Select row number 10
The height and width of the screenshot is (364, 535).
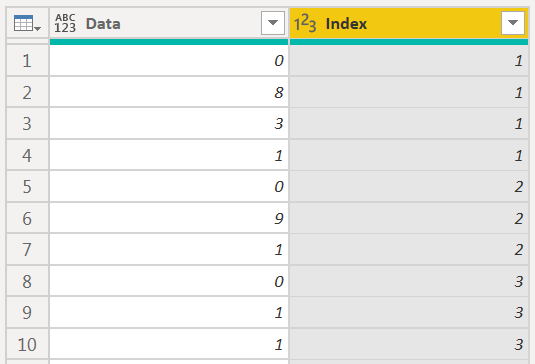27,344
